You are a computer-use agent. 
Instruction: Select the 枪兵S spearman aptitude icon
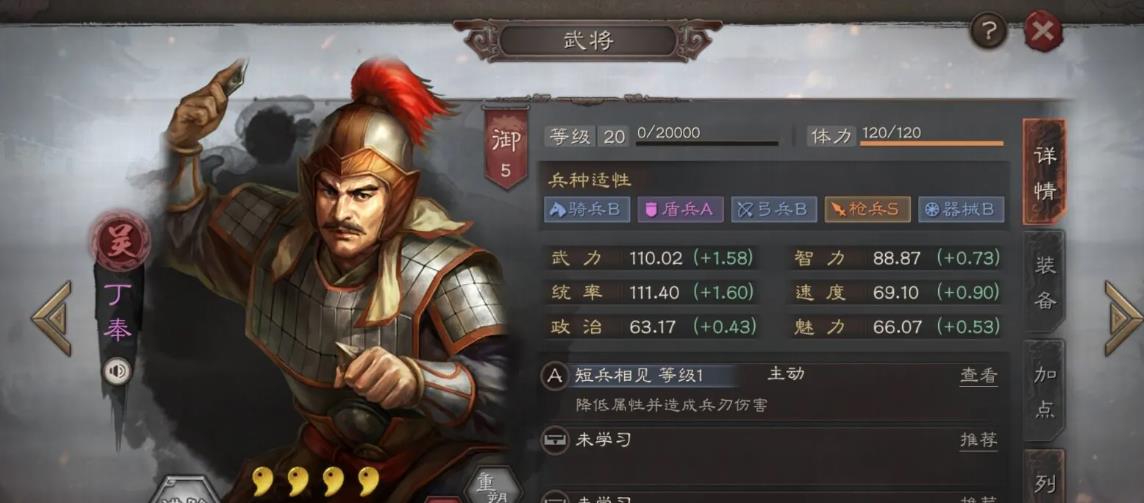[867, 210]
